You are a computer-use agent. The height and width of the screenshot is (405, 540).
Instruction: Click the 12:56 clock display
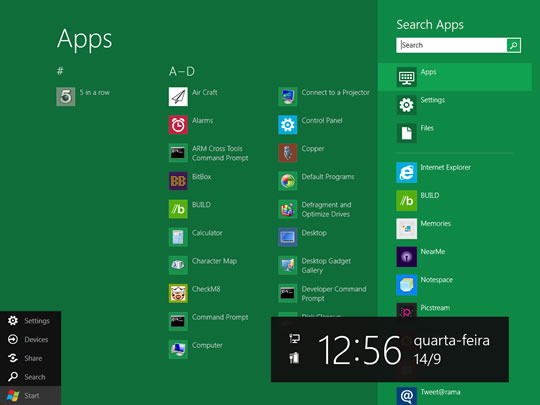[x=360, y=350]
